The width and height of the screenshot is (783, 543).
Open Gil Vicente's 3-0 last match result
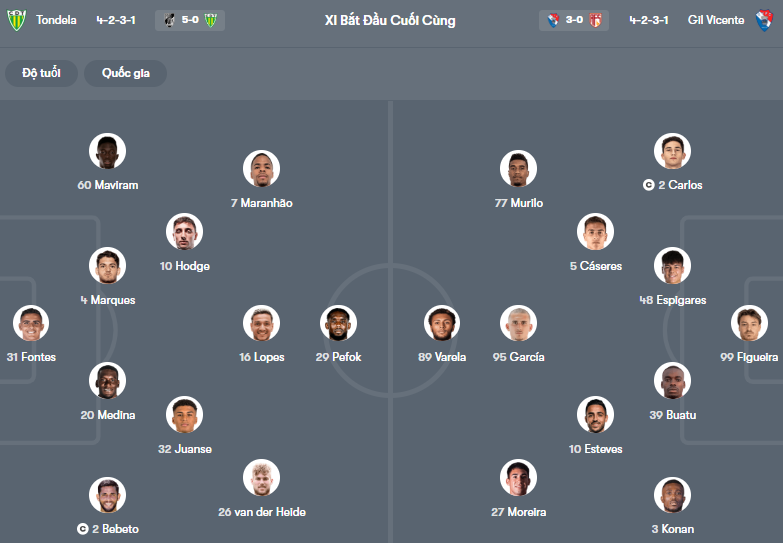coord(576,20)
